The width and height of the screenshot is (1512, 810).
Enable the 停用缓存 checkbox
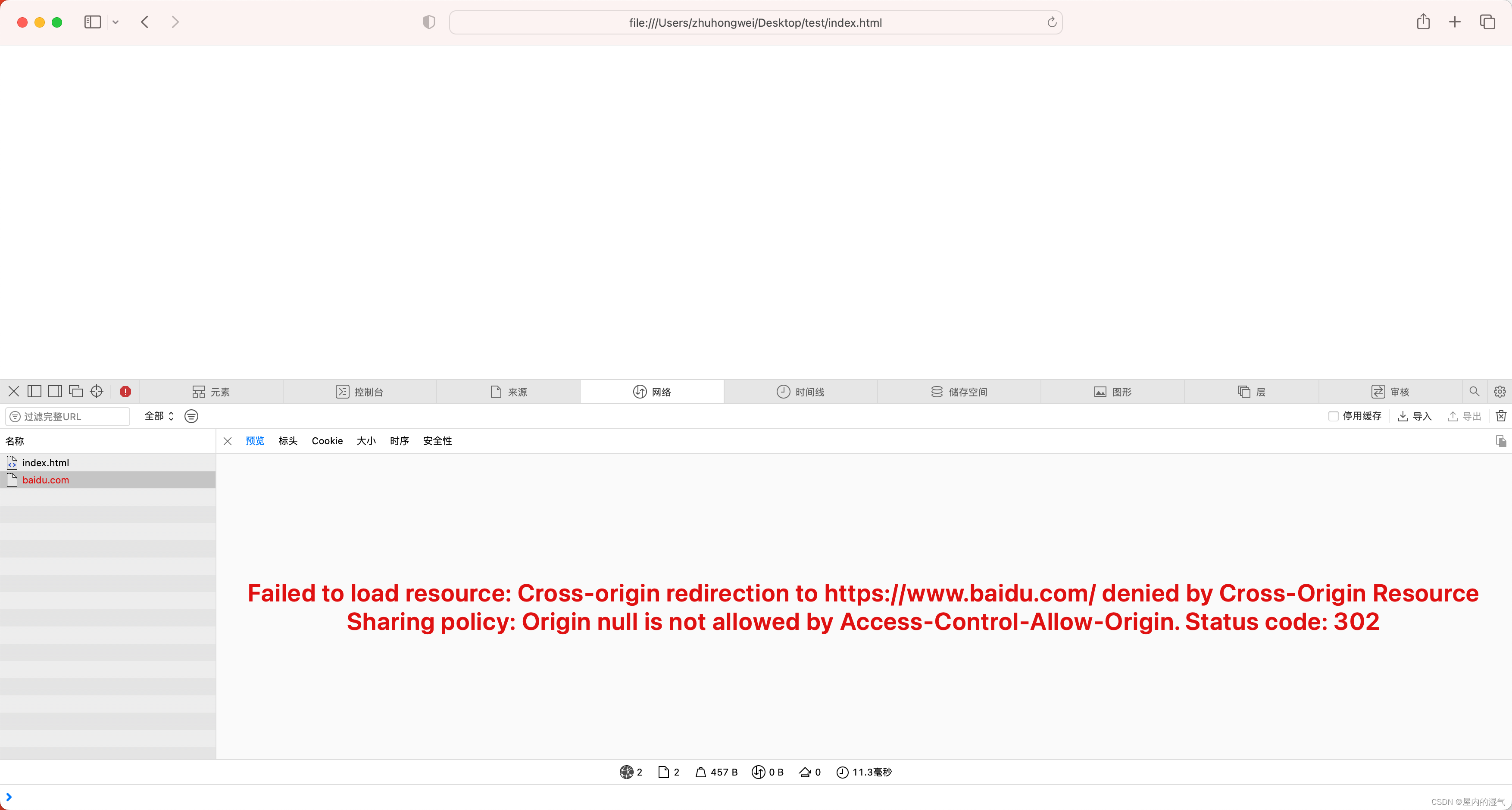pos(1333,416)
